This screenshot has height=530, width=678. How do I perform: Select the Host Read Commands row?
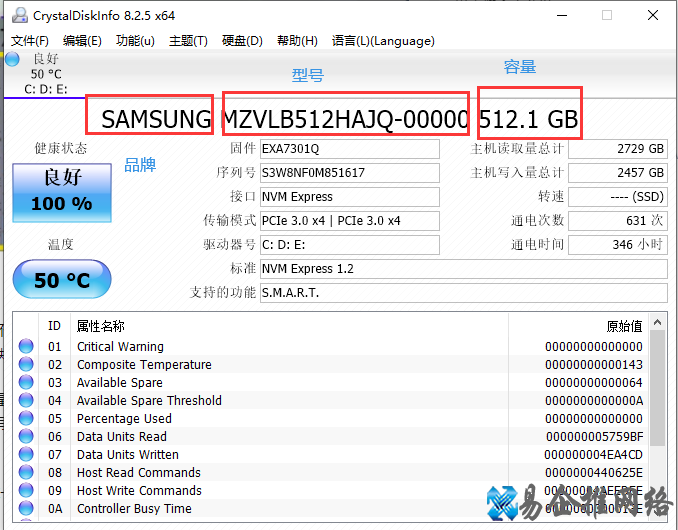331,473
